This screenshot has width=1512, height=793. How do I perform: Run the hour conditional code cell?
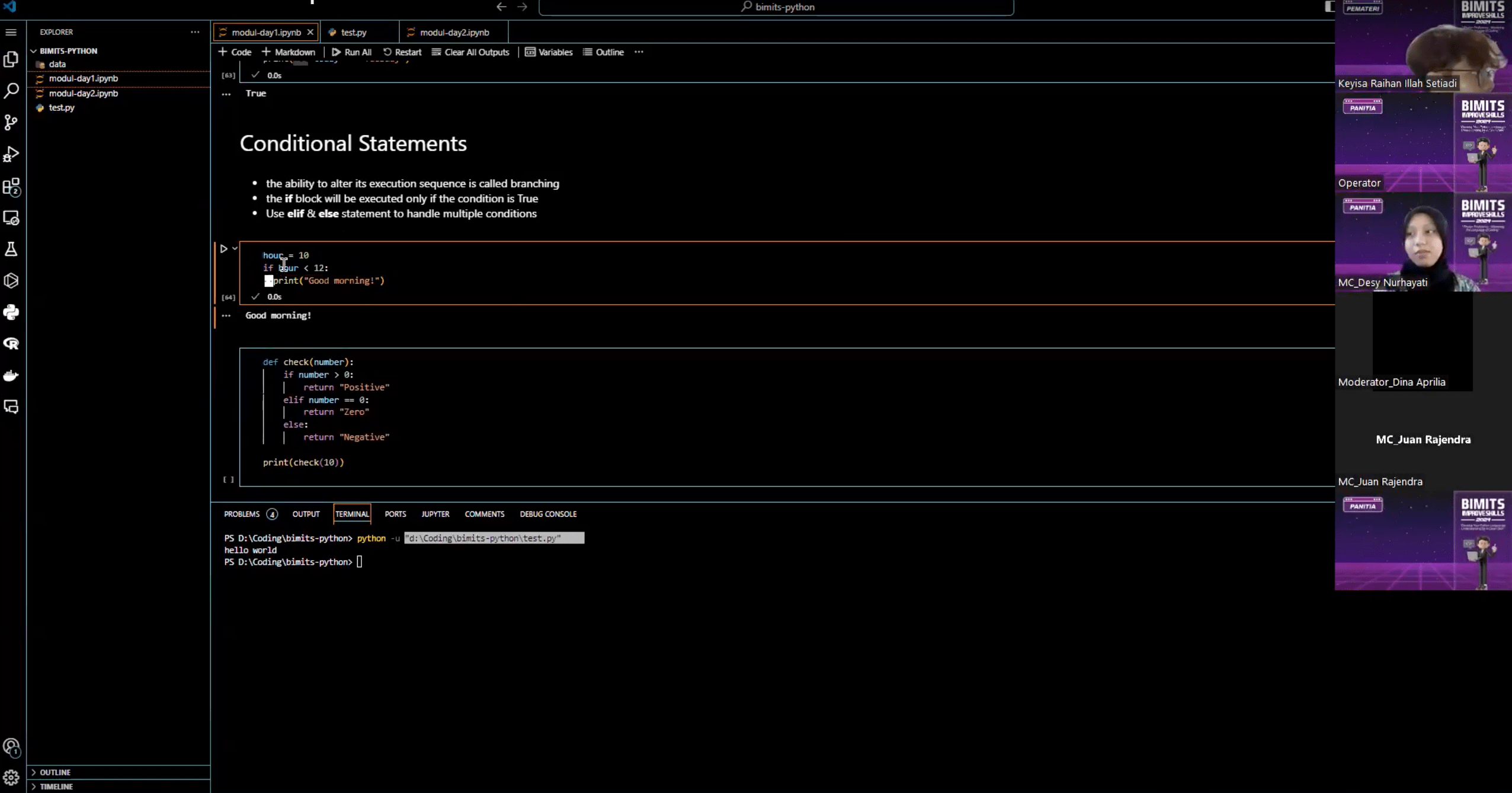pyautogui.click(x=224, y=249)
